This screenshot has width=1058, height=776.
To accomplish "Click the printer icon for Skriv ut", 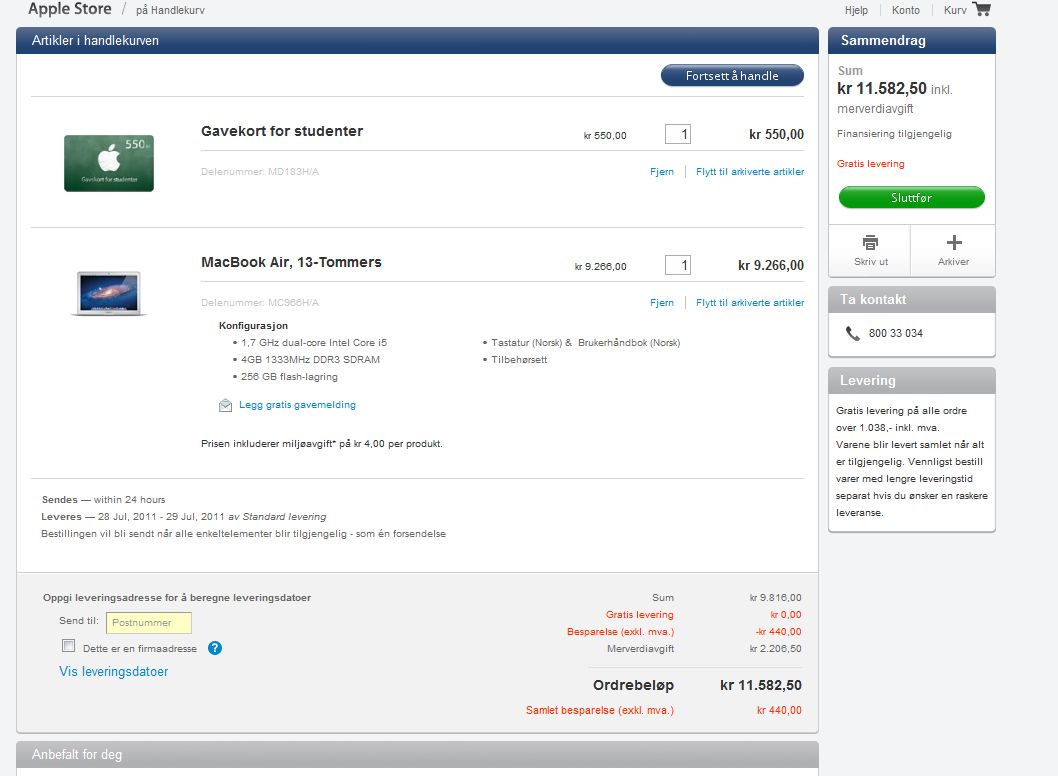I will (x=870, y=242).
